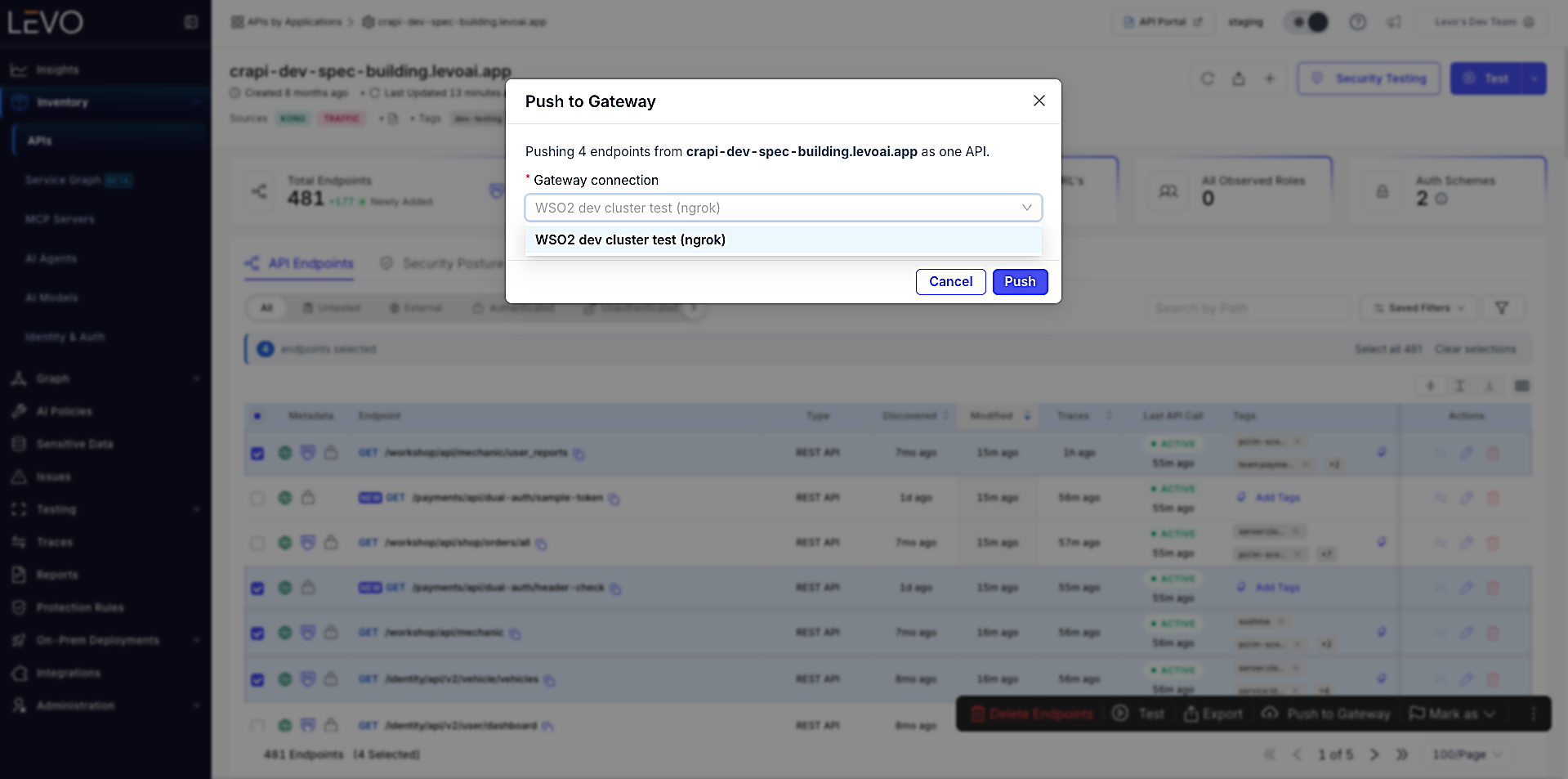1568x779 pixels.
Task: Uncheck the header-check endpoint checkbox
Action: click(x=257, y=588)
